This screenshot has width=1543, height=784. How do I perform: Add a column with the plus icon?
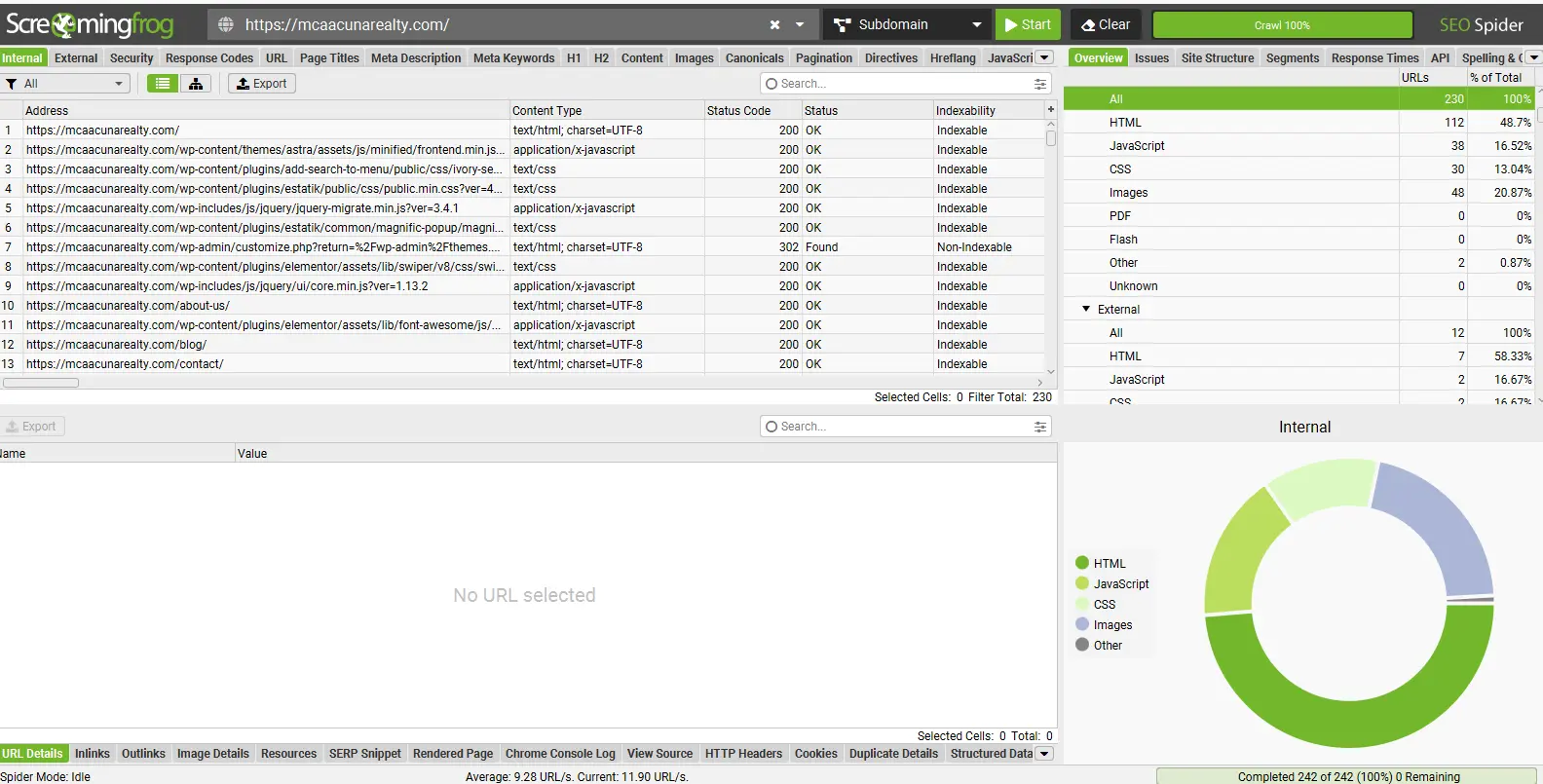1050,110
